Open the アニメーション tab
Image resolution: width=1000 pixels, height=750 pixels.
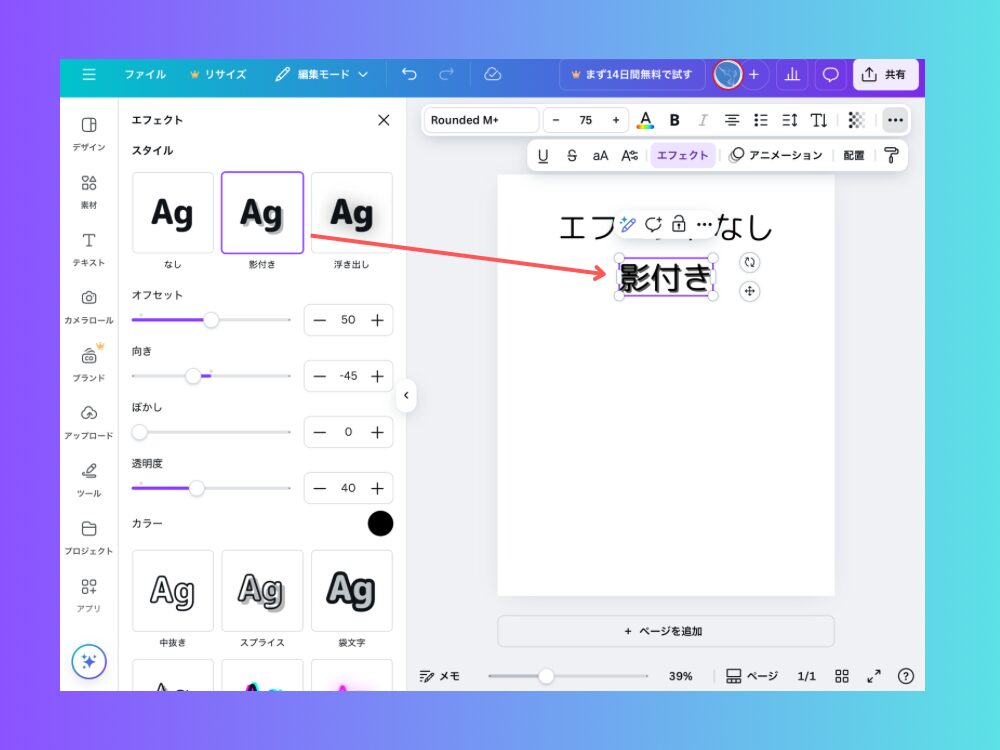click(x=776, y=155)
